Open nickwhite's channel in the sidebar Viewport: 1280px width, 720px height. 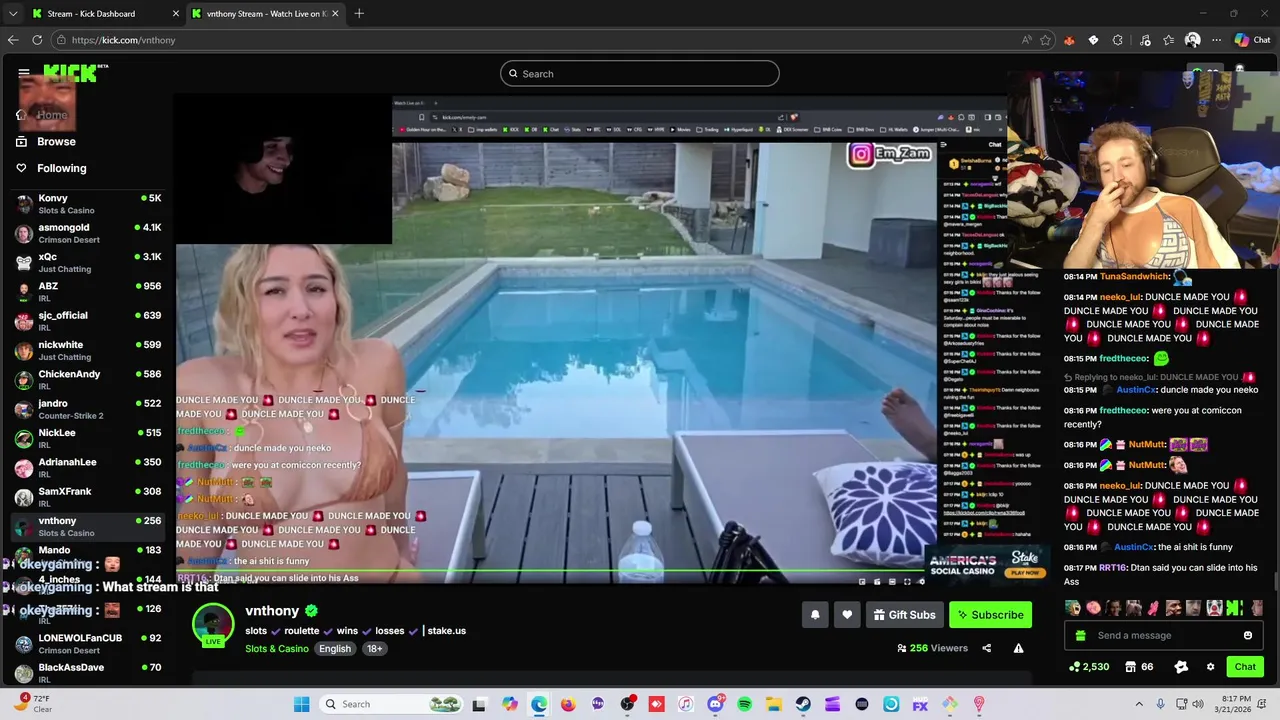[x=88, y=350]
